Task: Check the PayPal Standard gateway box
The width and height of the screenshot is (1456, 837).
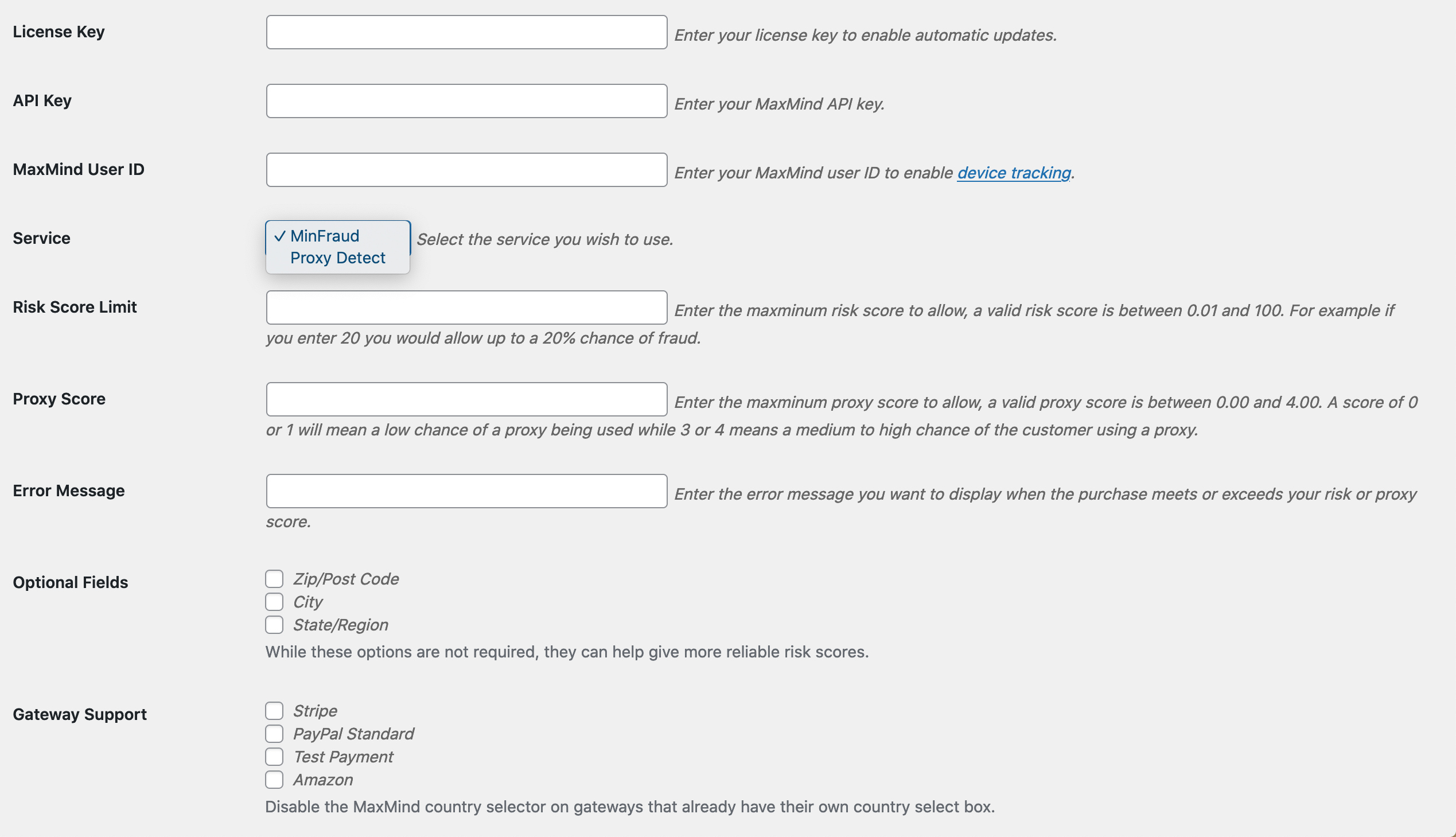Action: coord(274,734)
